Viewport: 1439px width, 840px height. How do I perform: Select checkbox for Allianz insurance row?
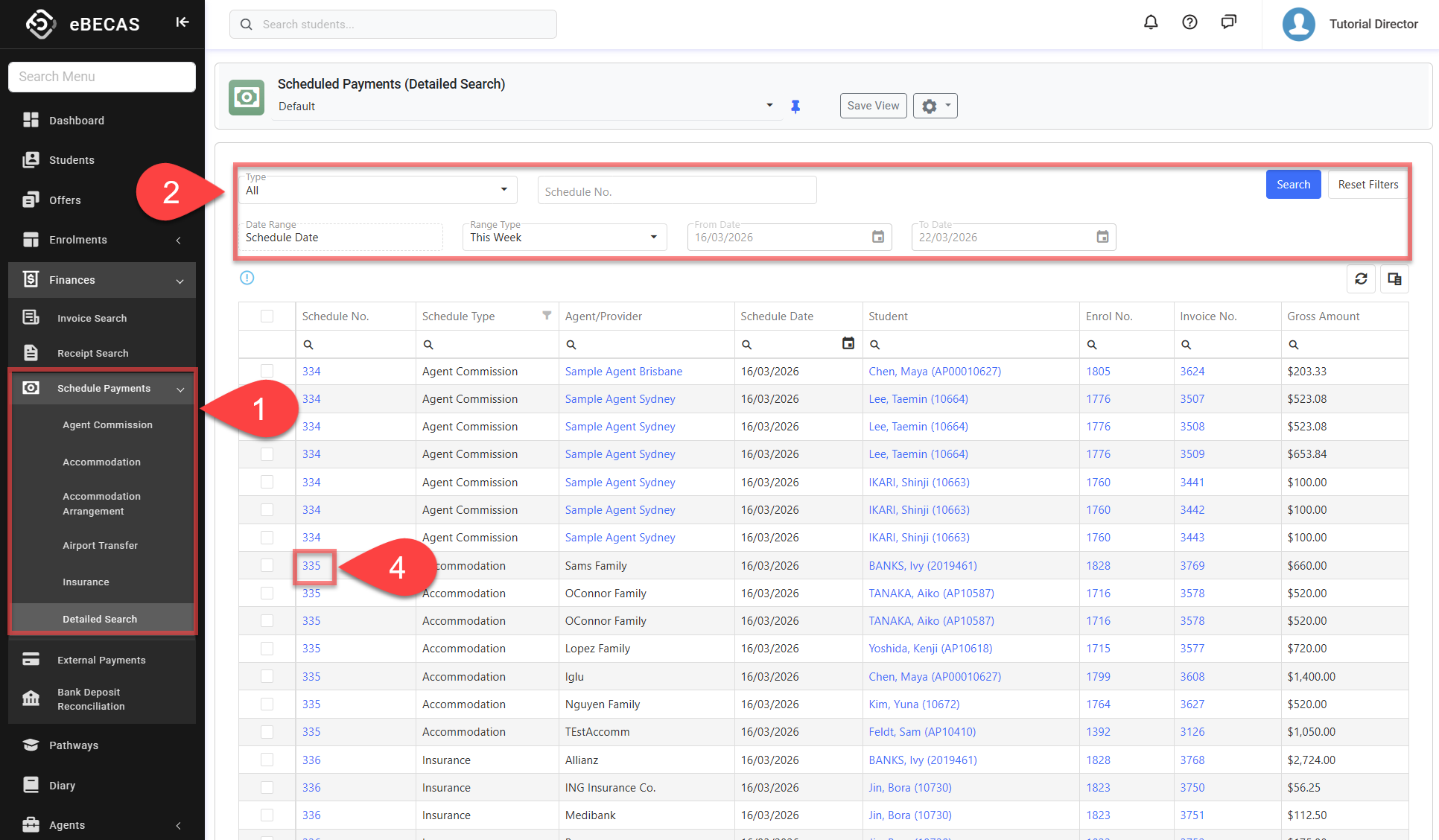(x=267, y=760)
